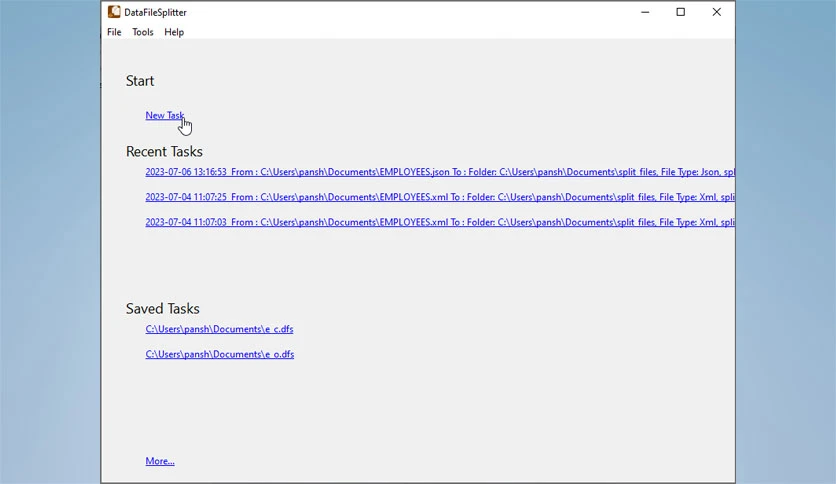Open recent task from 2023-07-04 11:07:25
Viewport: 836px width, 484px height.
coord(440,197)
